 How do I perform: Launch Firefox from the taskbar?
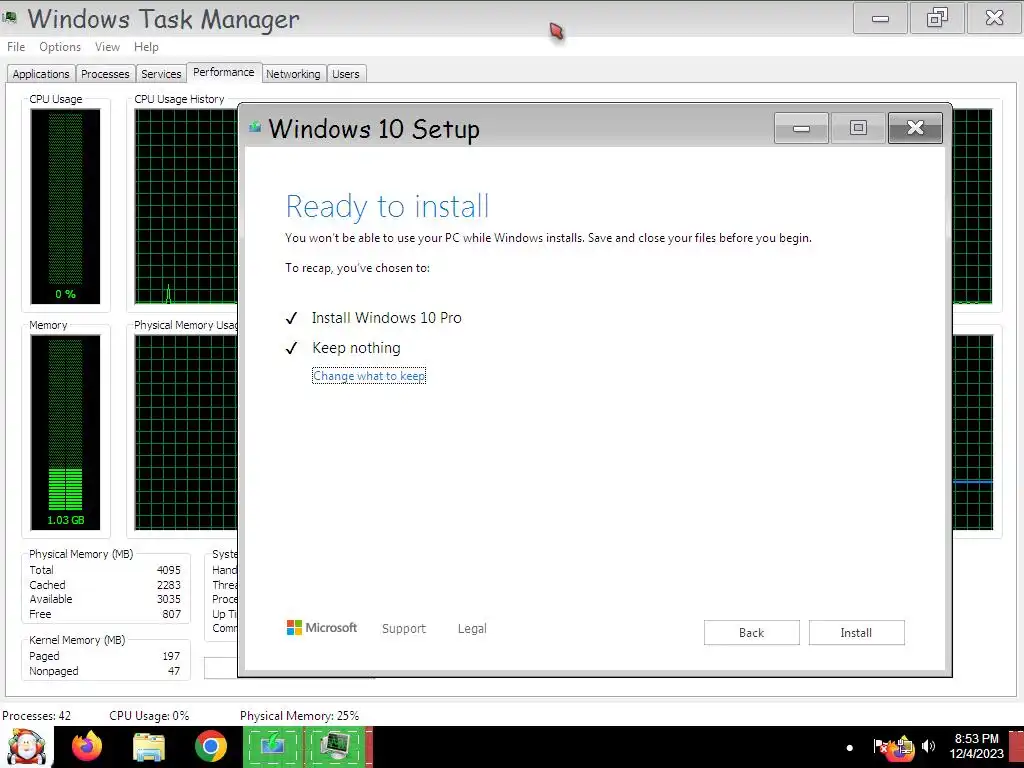click(87, 746)
